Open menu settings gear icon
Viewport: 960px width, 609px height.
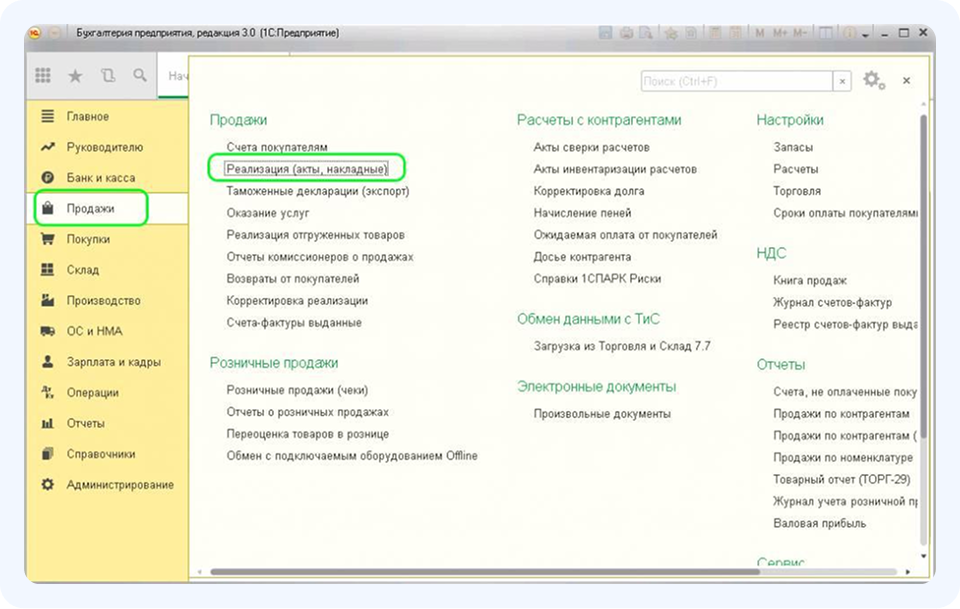pos(871,80)
